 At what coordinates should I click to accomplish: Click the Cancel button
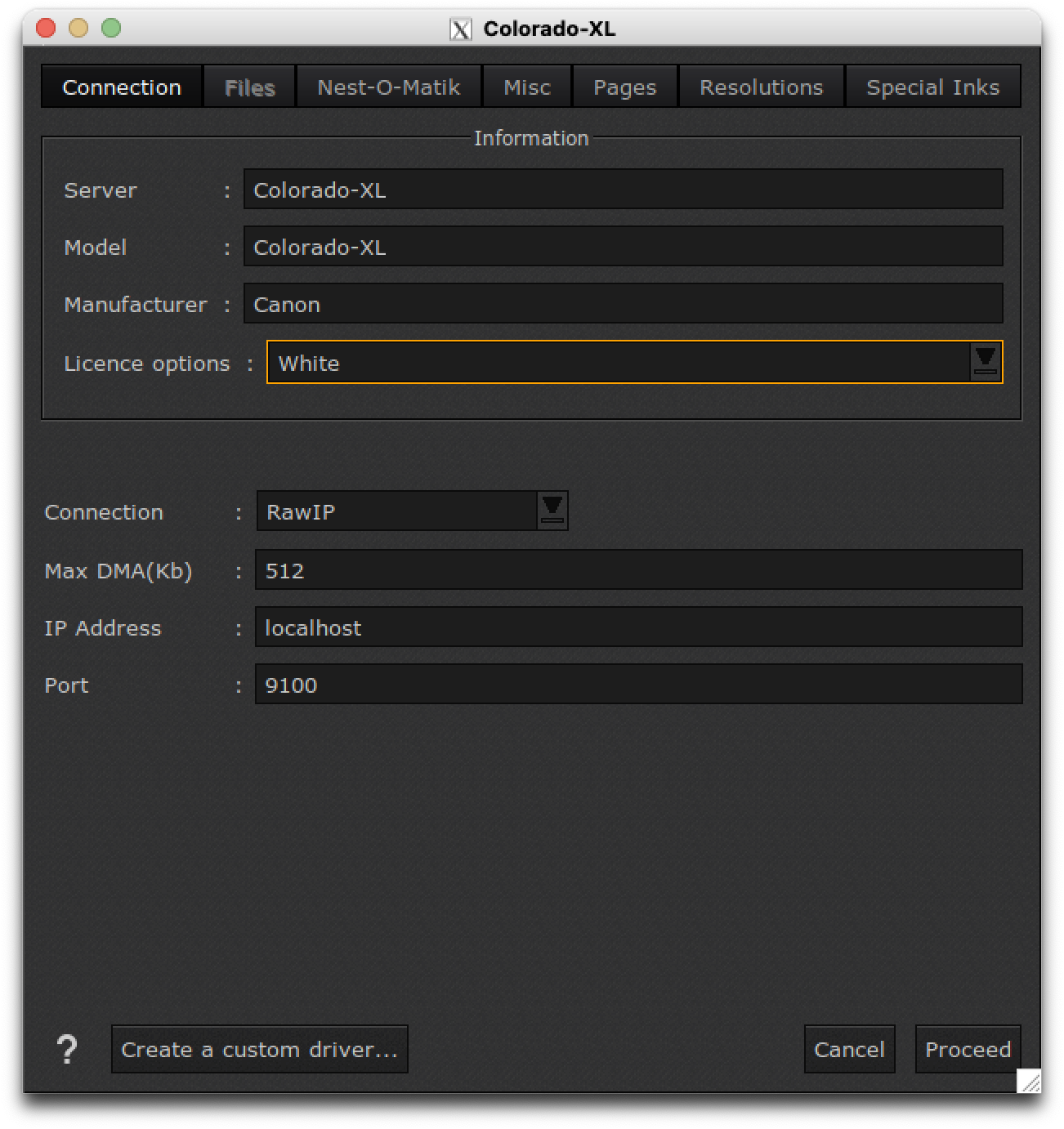pyautogui.click(x=849, y=1049)
